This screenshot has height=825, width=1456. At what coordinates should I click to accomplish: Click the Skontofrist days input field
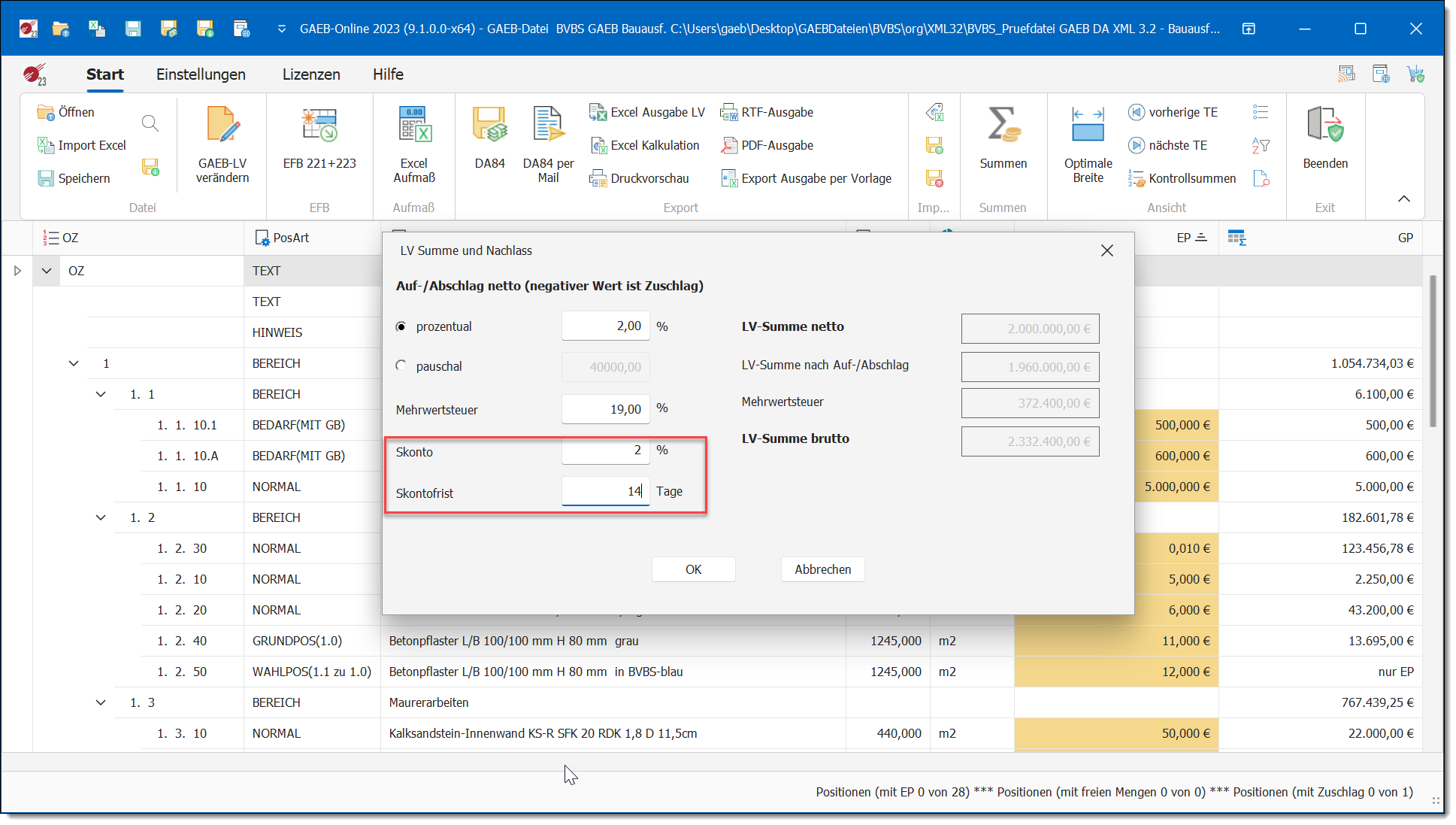coord(605,491)
